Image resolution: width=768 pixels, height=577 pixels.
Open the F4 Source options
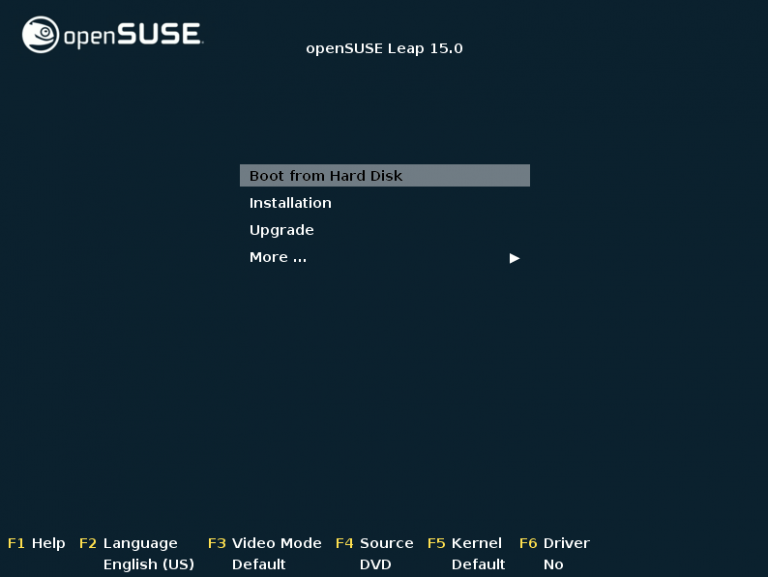click(374, 543)
